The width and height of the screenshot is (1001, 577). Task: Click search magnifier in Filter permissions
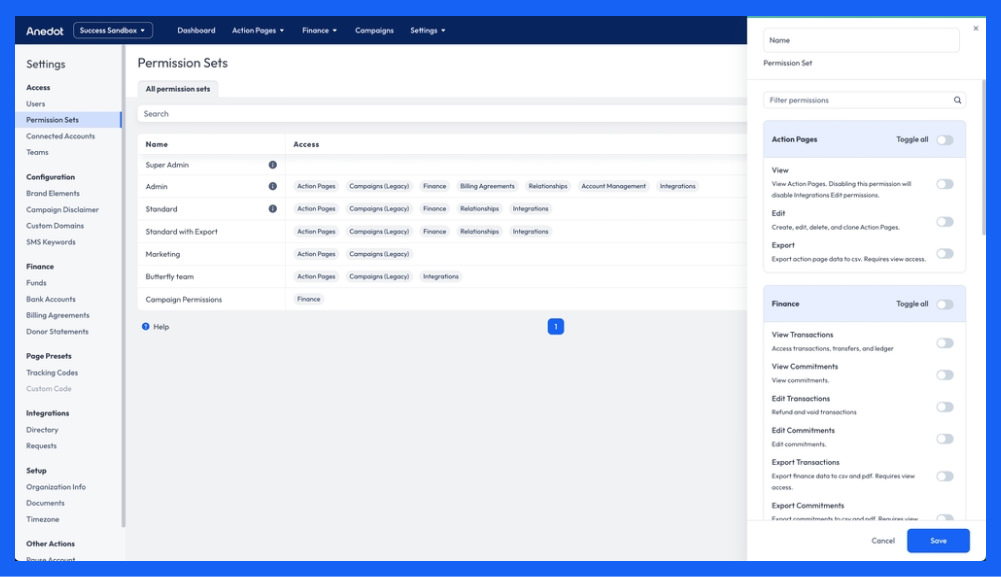pos(957,100)
